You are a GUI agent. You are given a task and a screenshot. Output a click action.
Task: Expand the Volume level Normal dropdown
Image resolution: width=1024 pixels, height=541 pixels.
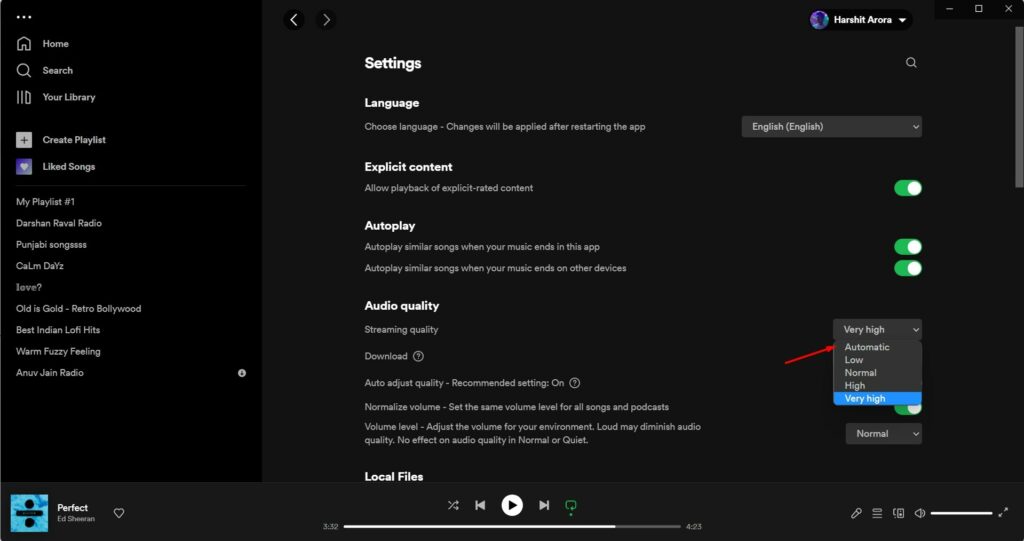pyautogui.click(x=883, y=434)
